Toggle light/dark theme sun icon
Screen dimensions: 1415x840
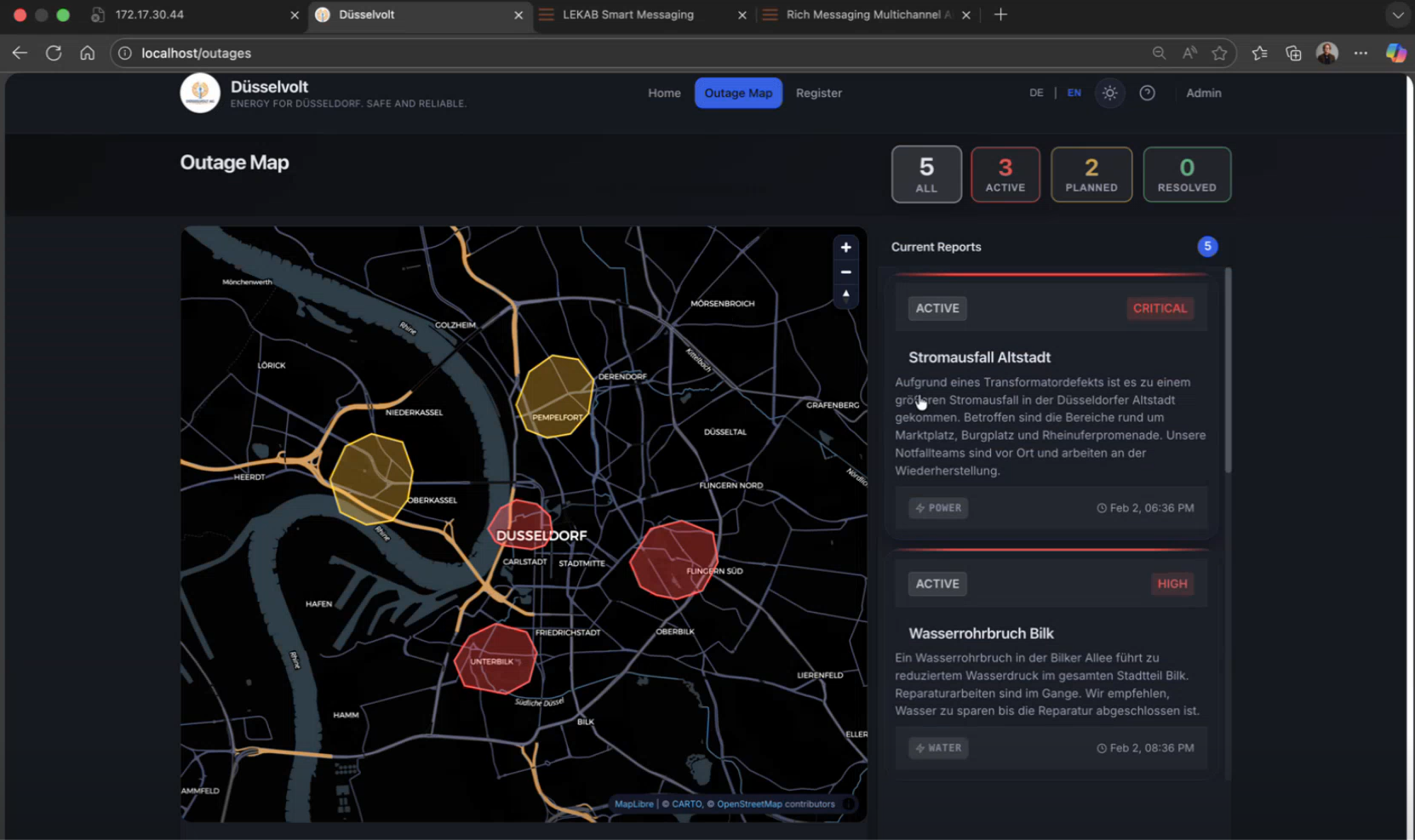pyautogui.click(x=1109, y=93)
